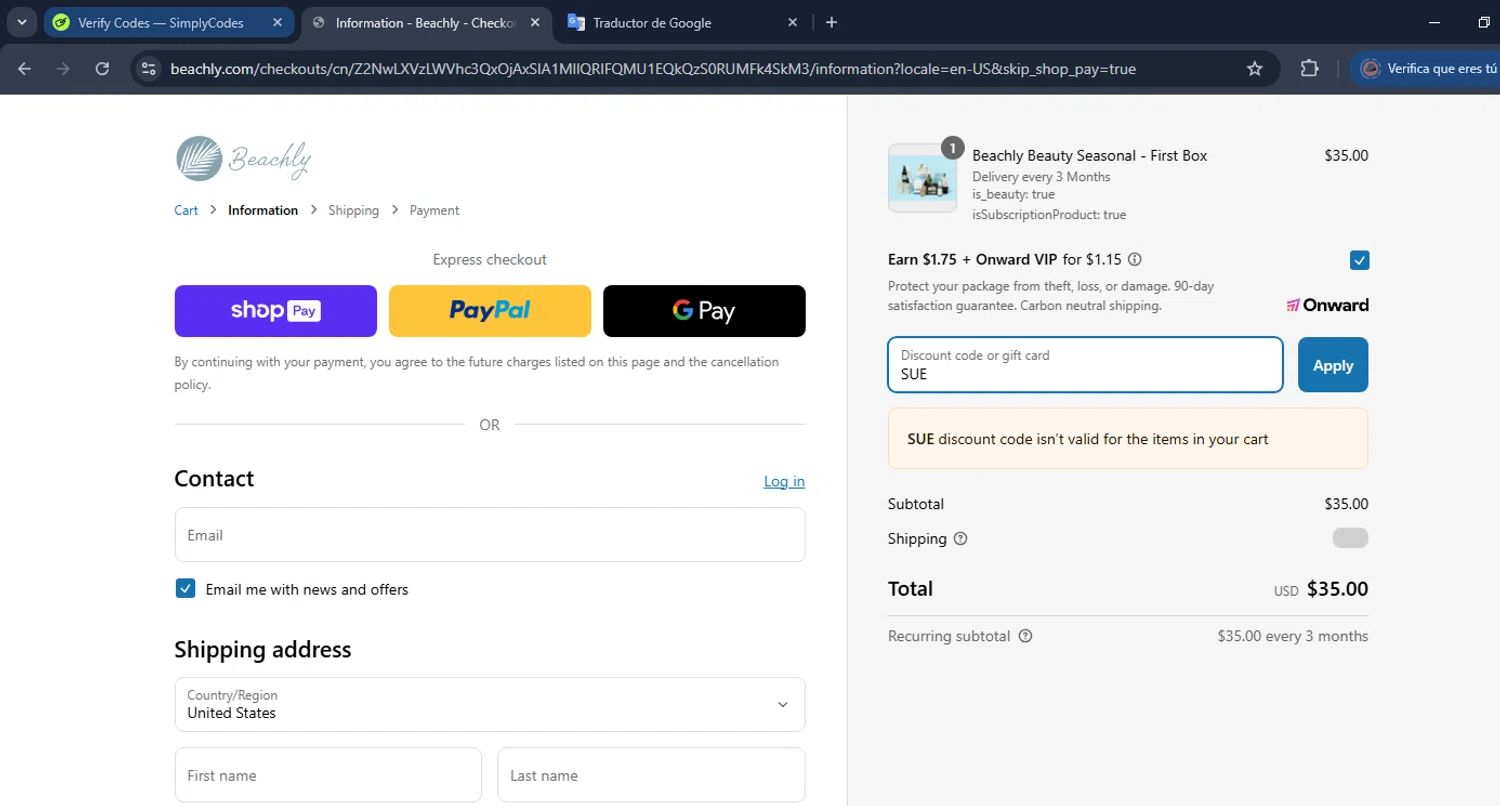Screen dimensions: 1500x806
Task: Open the Country/Region dropdown
Action: pyautogui.click(x=490, y=704)
